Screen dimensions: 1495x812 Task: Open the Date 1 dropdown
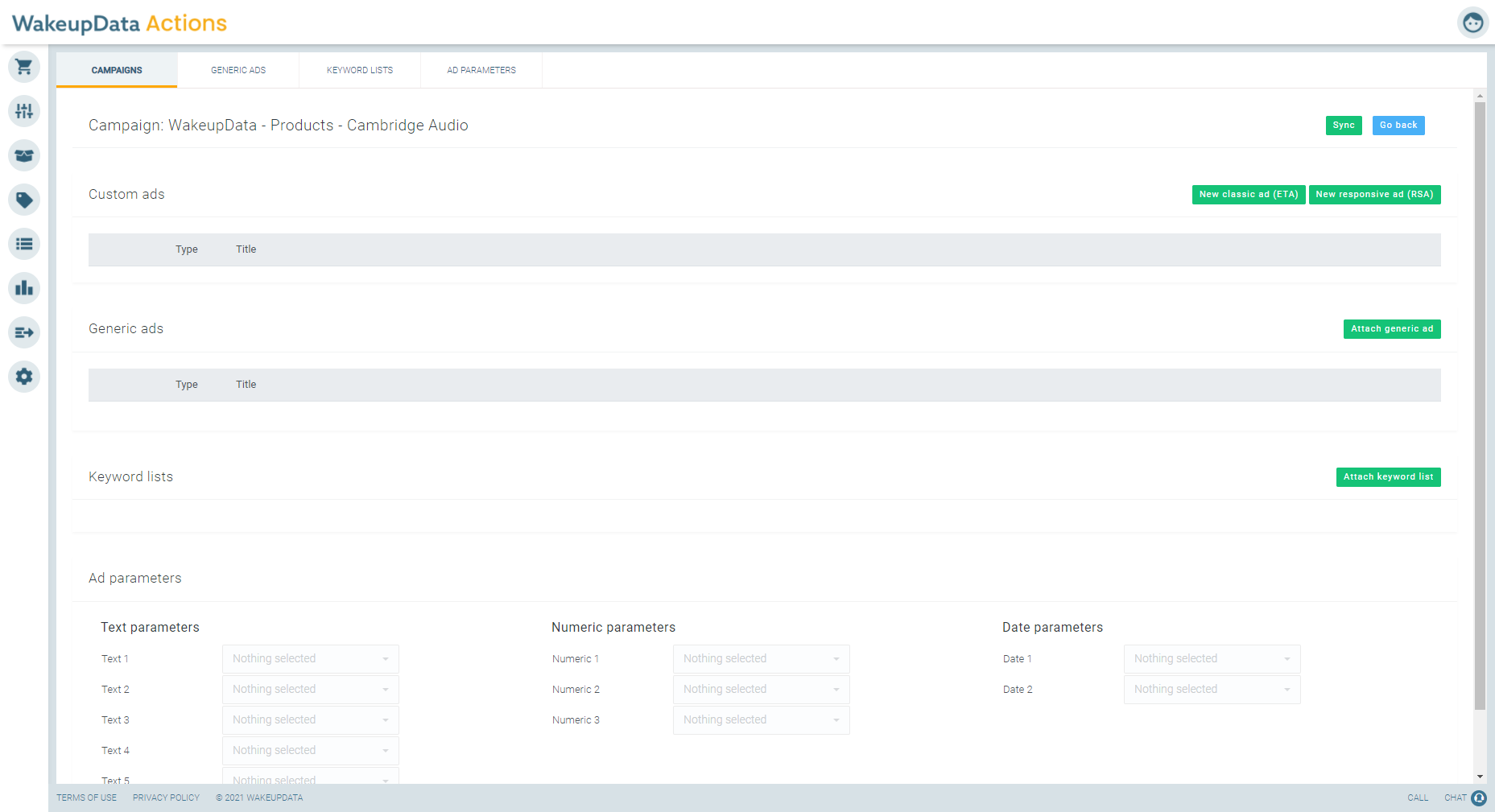pos(1212,659)
